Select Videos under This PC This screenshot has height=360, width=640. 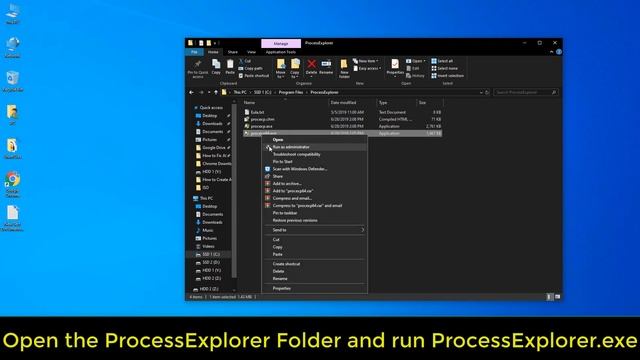[x=208, y=247]
